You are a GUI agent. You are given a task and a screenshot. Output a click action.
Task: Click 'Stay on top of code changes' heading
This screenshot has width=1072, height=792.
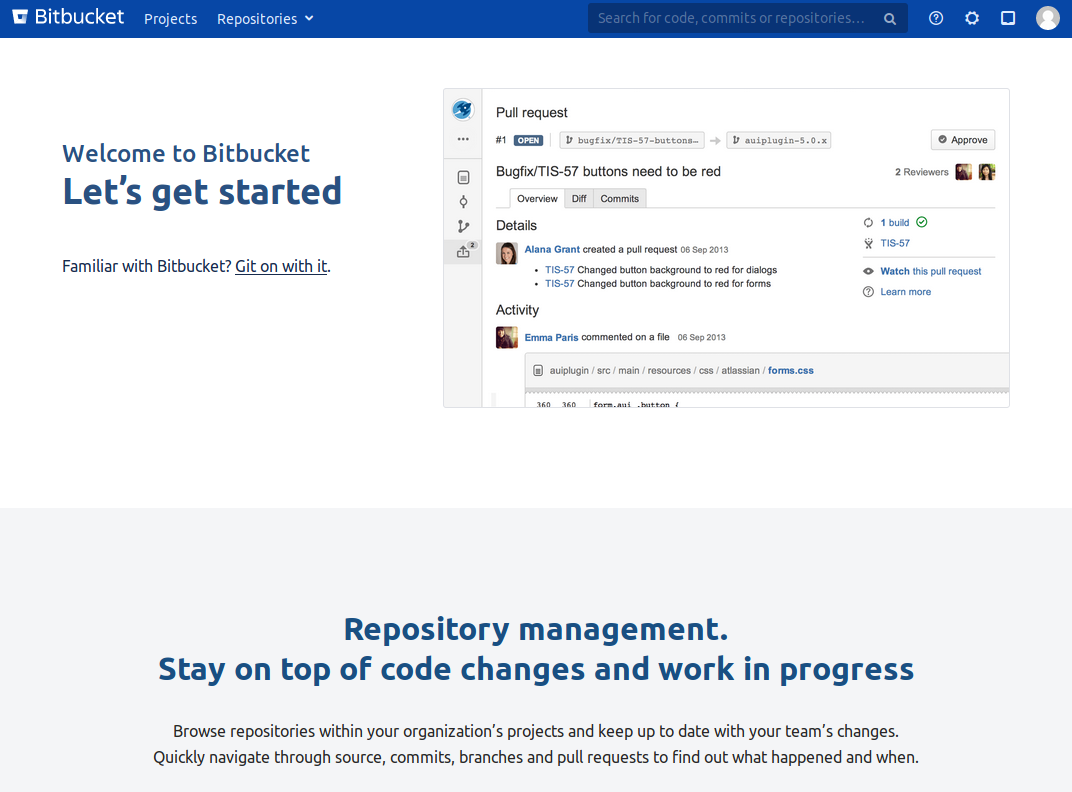click(536, 669)
